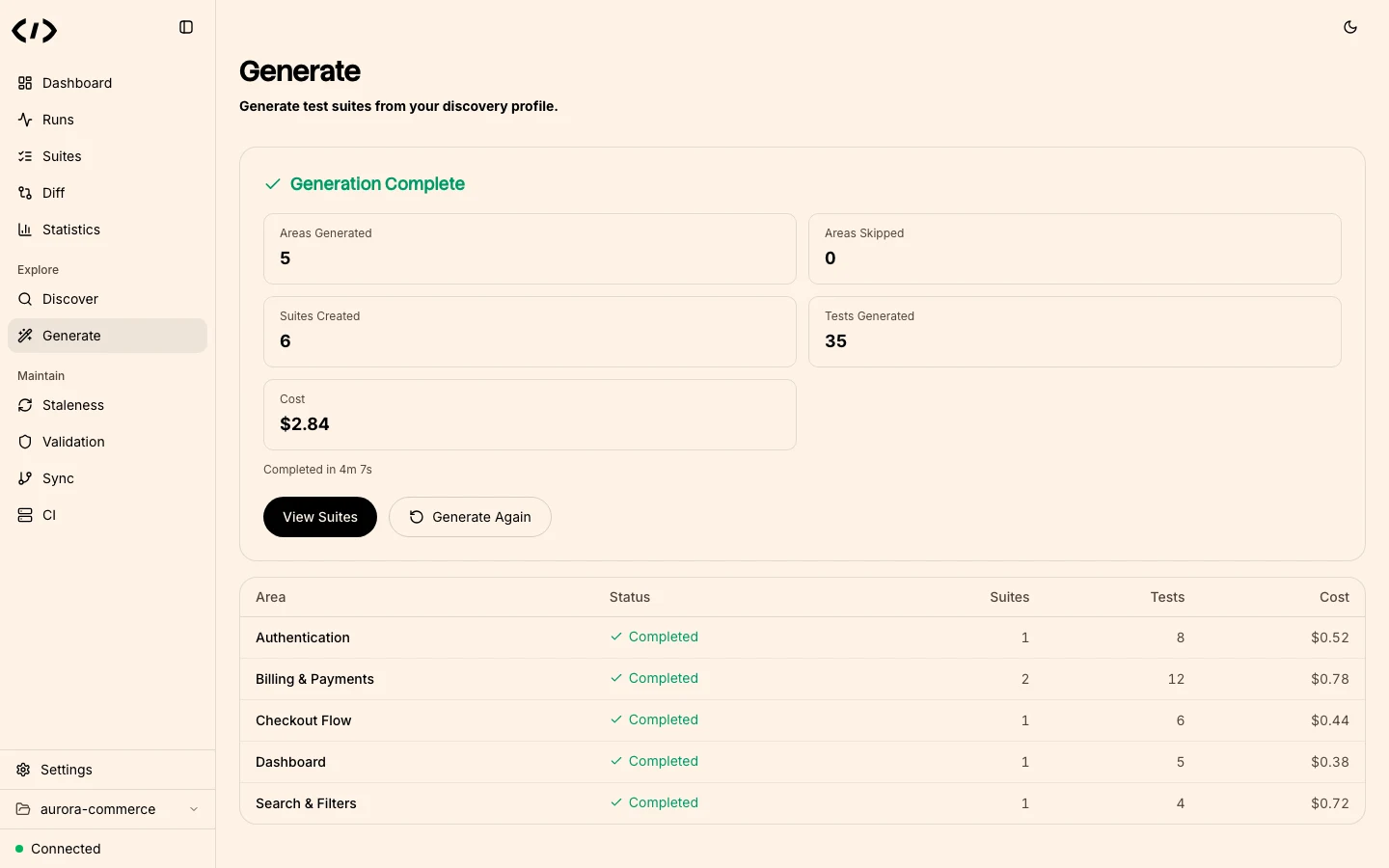
Task: Click the View Suites button
Action: (x=320, y=517)
